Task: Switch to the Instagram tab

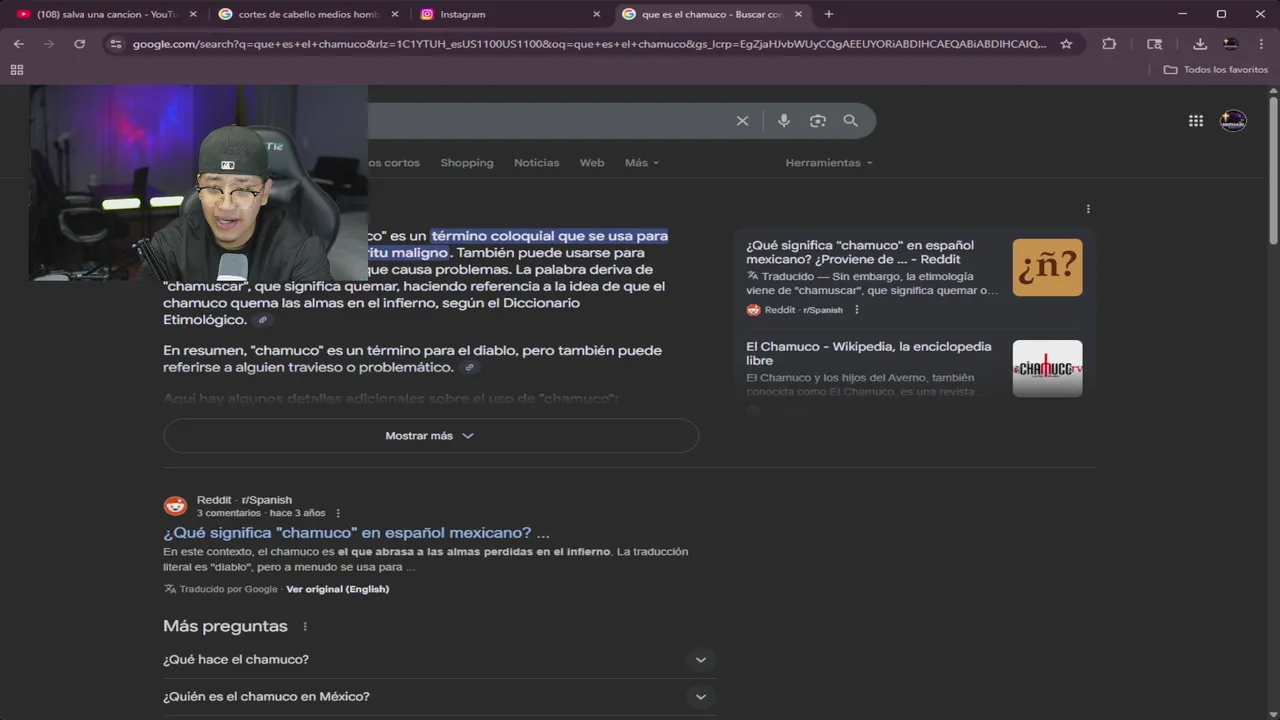Action: [508, 14]
